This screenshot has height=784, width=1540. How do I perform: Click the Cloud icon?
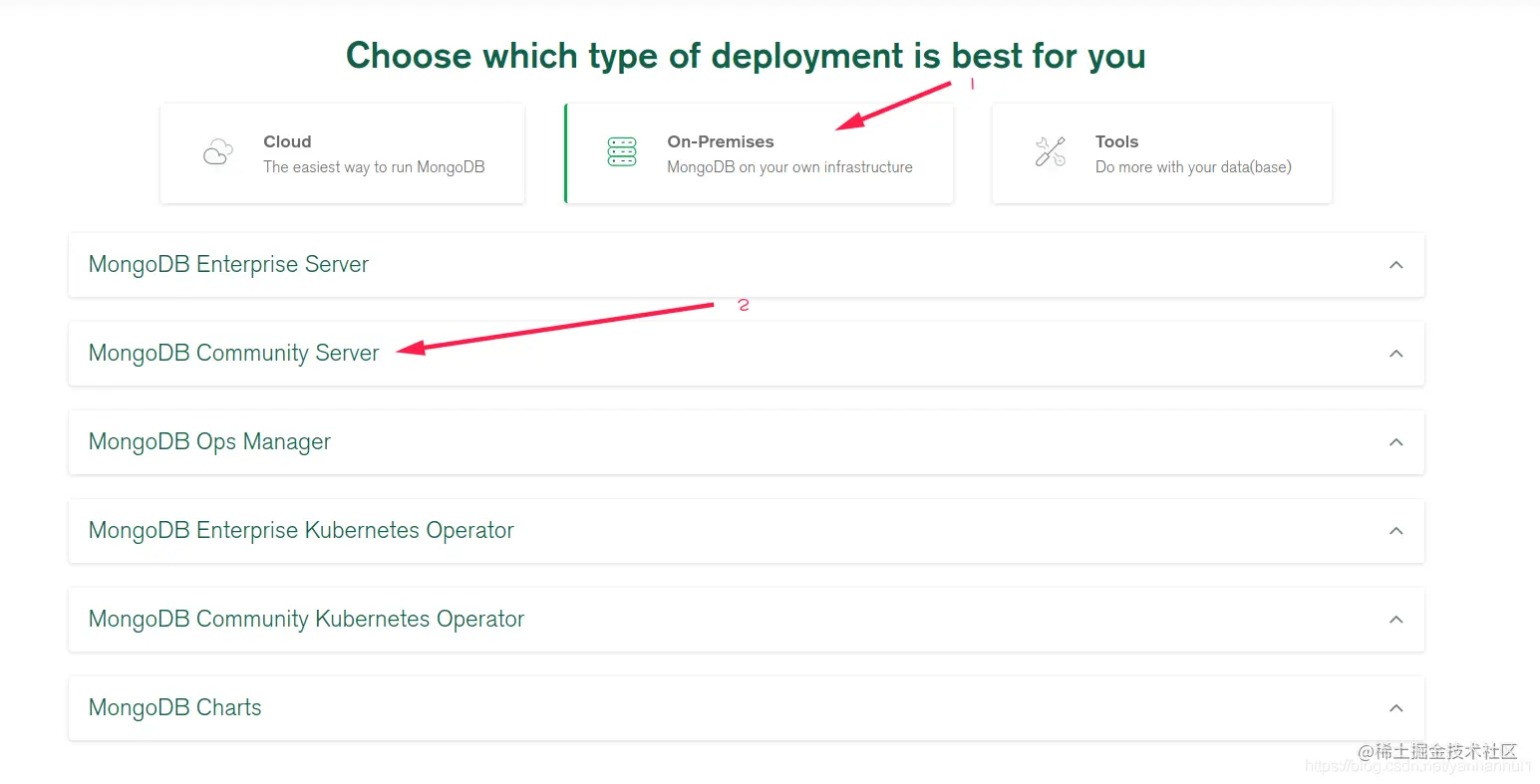click(218, 152)
